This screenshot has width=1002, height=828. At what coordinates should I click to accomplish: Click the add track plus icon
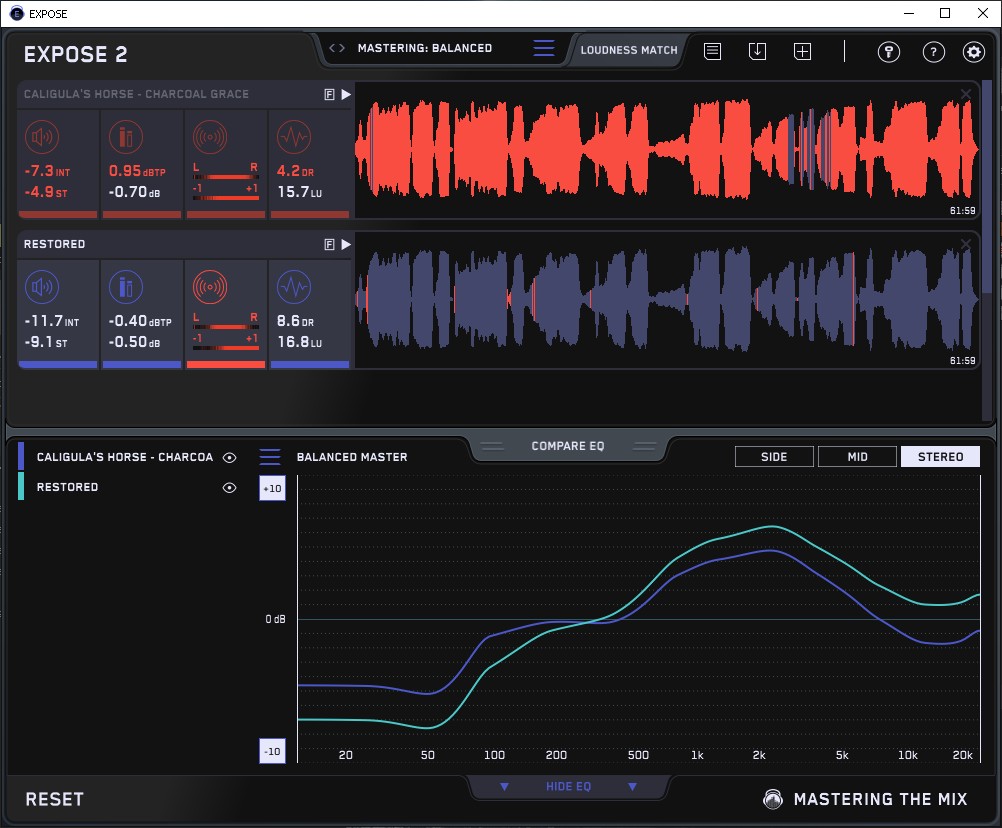click(x=802, y=51)
